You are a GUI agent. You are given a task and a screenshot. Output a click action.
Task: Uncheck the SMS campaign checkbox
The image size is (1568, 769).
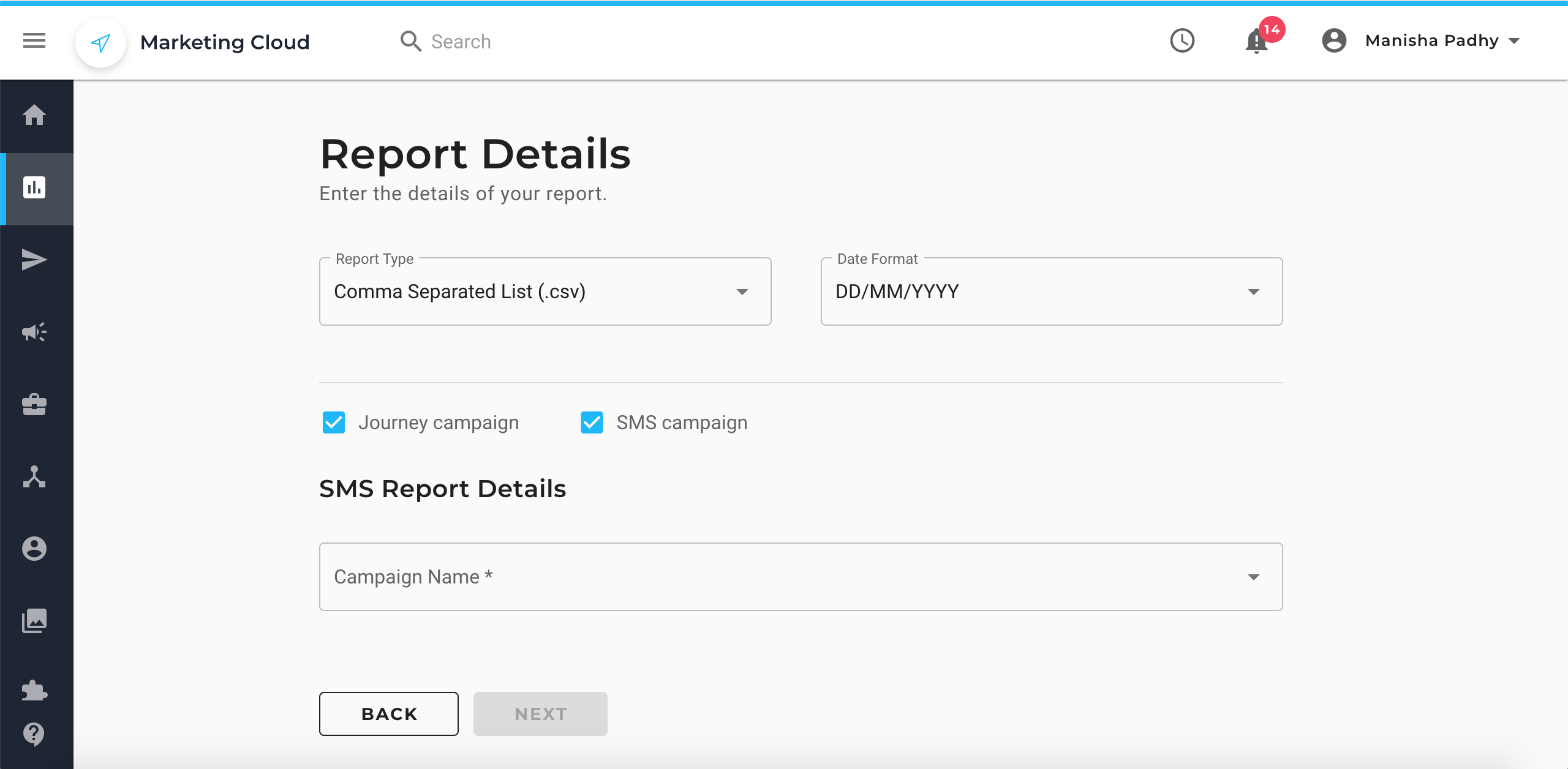(592, 422)
